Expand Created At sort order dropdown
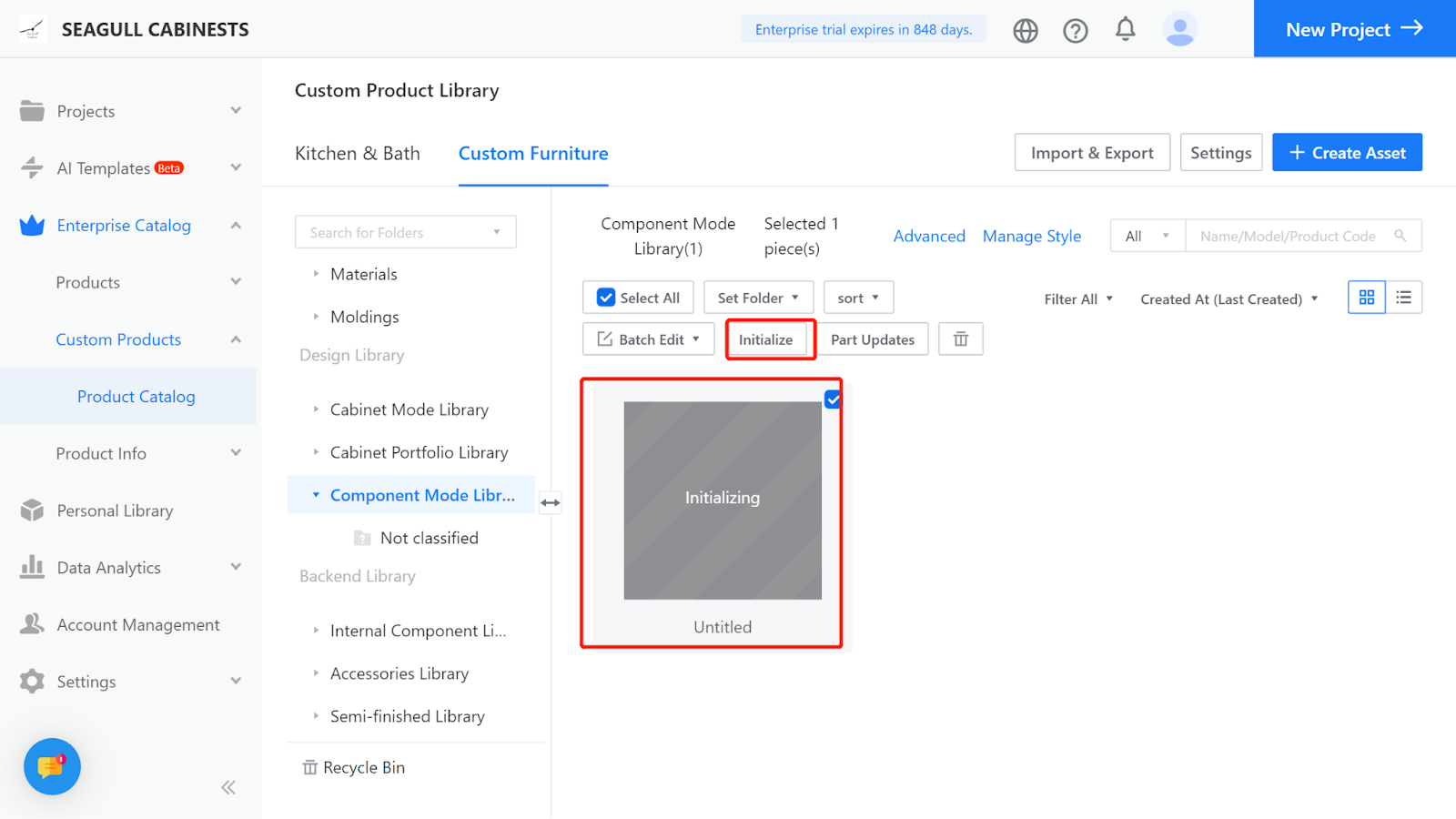The height and width of the screenshot is (819, 1456). tap(1228, 299)
